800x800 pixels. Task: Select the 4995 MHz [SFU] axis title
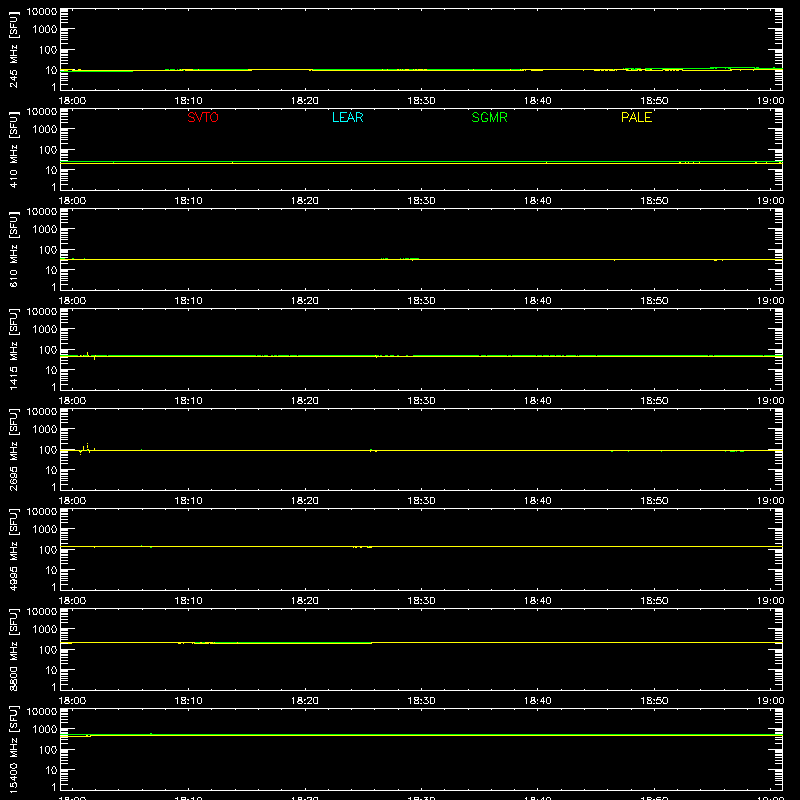tap(13, 549)
